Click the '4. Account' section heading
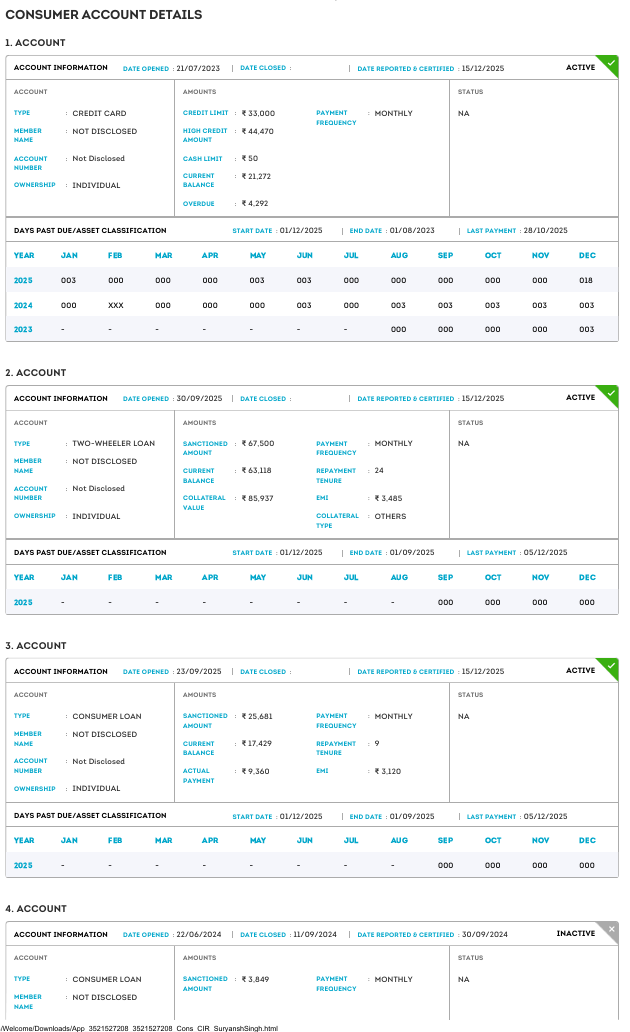This screenshot has width=630, height=1032. (36, 909)
